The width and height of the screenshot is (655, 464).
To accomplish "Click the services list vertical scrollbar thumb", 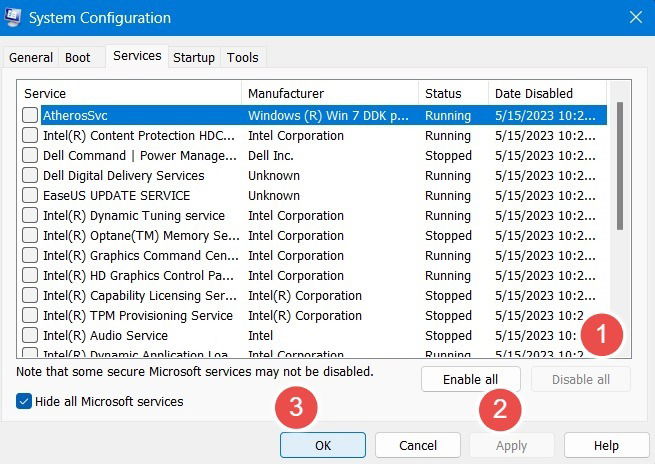I will click(x=619, y=166).
